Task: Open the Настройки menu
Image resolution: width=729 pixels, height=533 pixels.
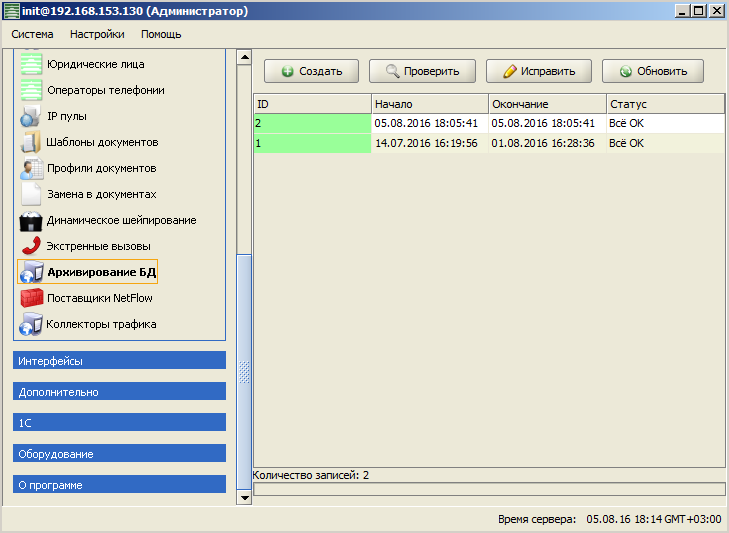Action: [97, 34]
